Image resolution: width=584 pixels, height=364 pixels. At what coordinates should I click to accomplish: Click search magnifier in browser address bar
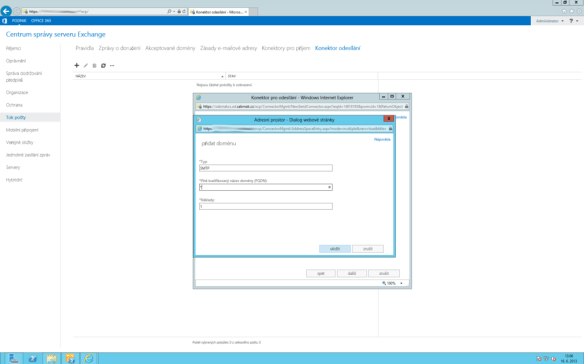(169, 12)
